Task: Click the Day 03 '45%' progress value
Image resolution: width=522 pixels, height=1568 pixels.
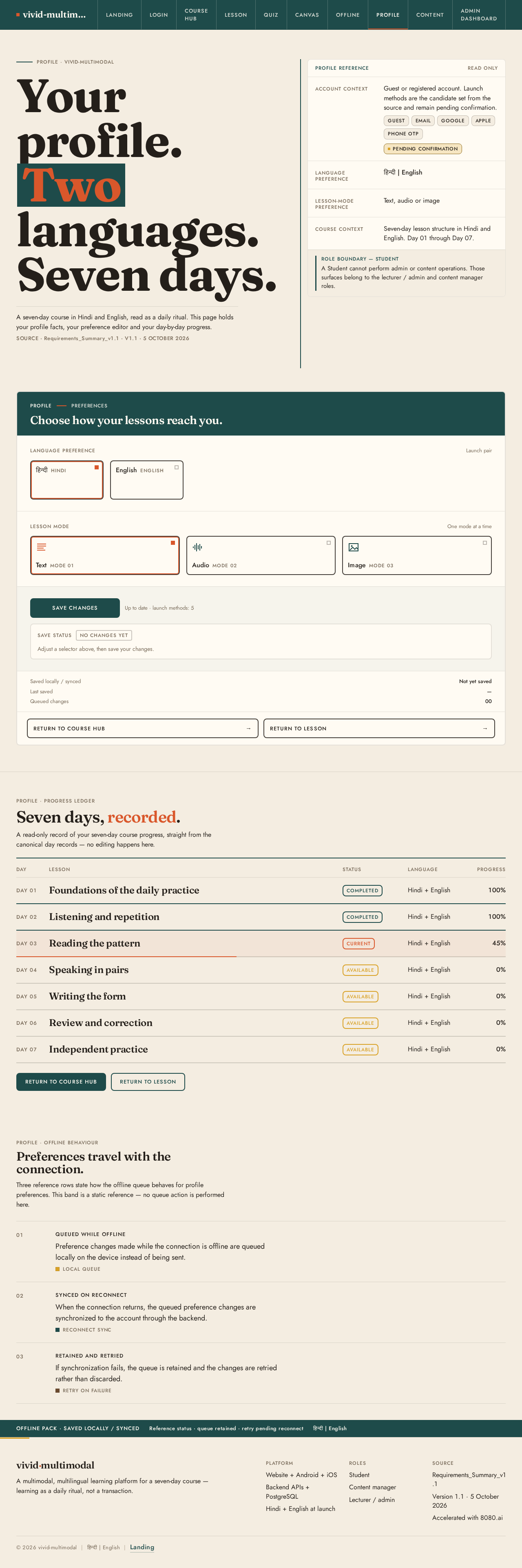Action: point(499,944)
